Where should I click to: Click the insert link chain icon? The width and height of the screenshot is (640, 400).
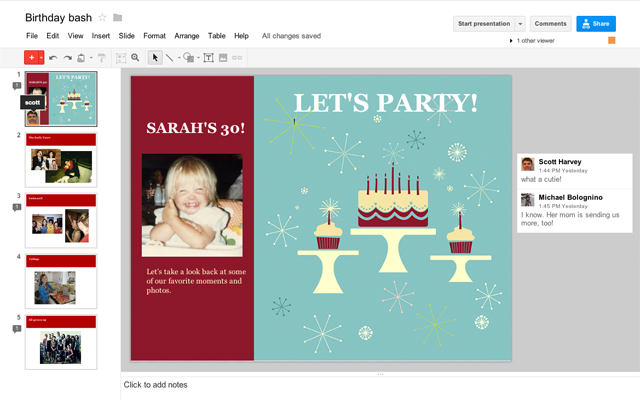237,58
